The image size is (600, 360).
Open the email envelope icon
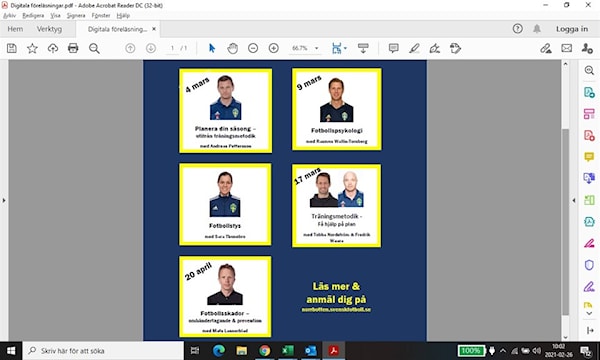[x=567, y=48]
